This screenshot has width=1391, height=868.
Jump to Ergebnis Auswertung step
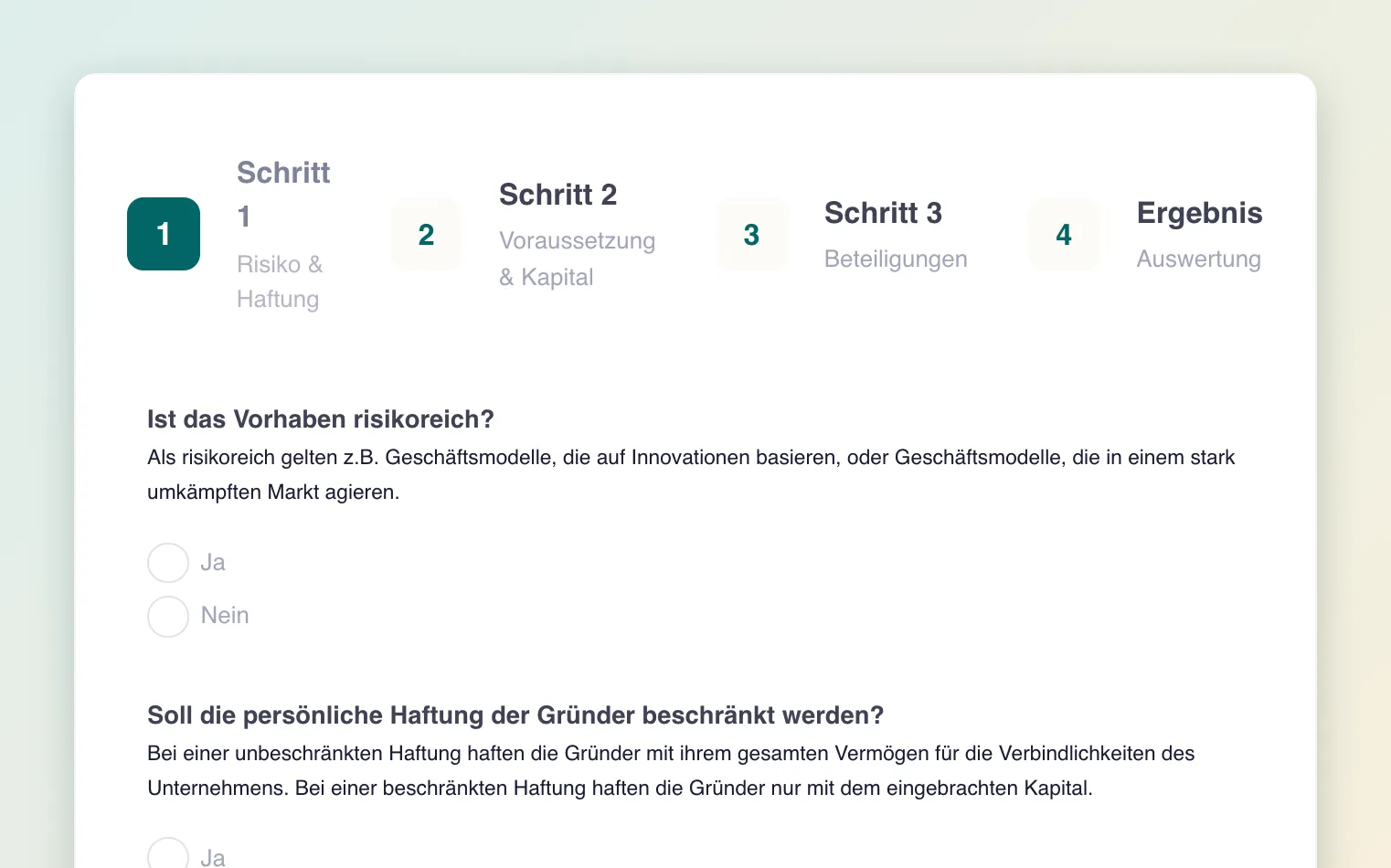point(1146,234)
